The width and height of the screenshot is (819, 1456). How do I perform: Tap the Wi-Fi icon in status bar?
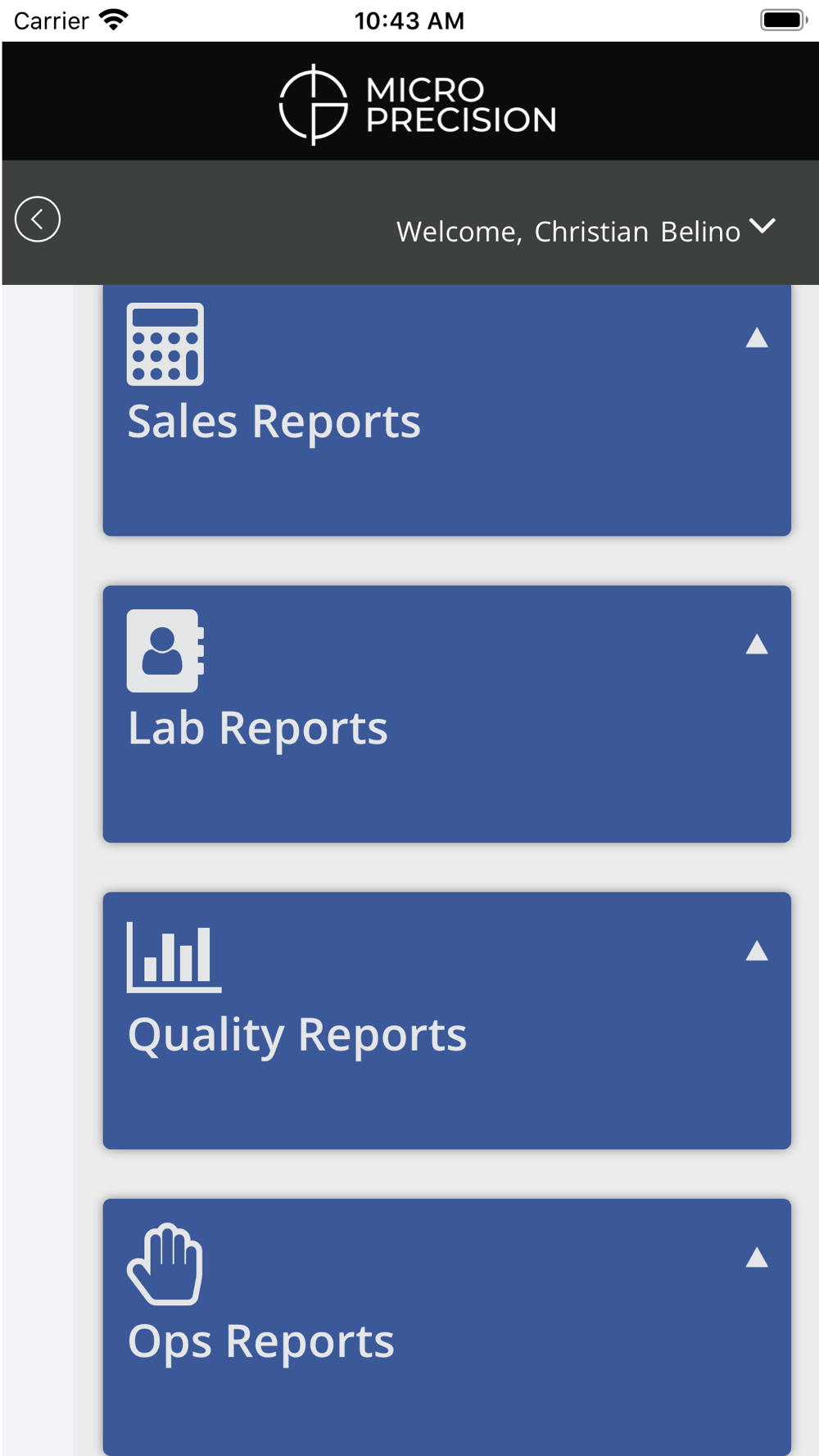click(x=114, y=20)
